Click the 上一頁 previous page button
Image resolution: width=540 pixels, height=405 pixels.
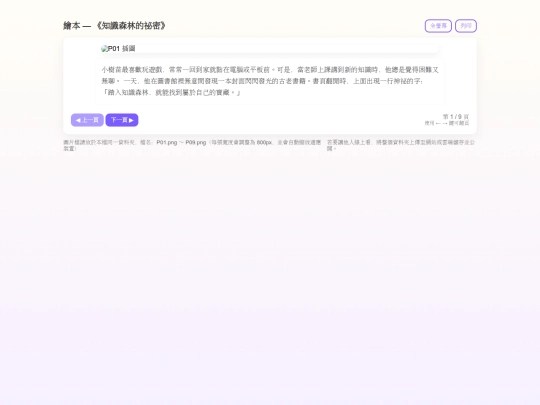click(87, 120)
